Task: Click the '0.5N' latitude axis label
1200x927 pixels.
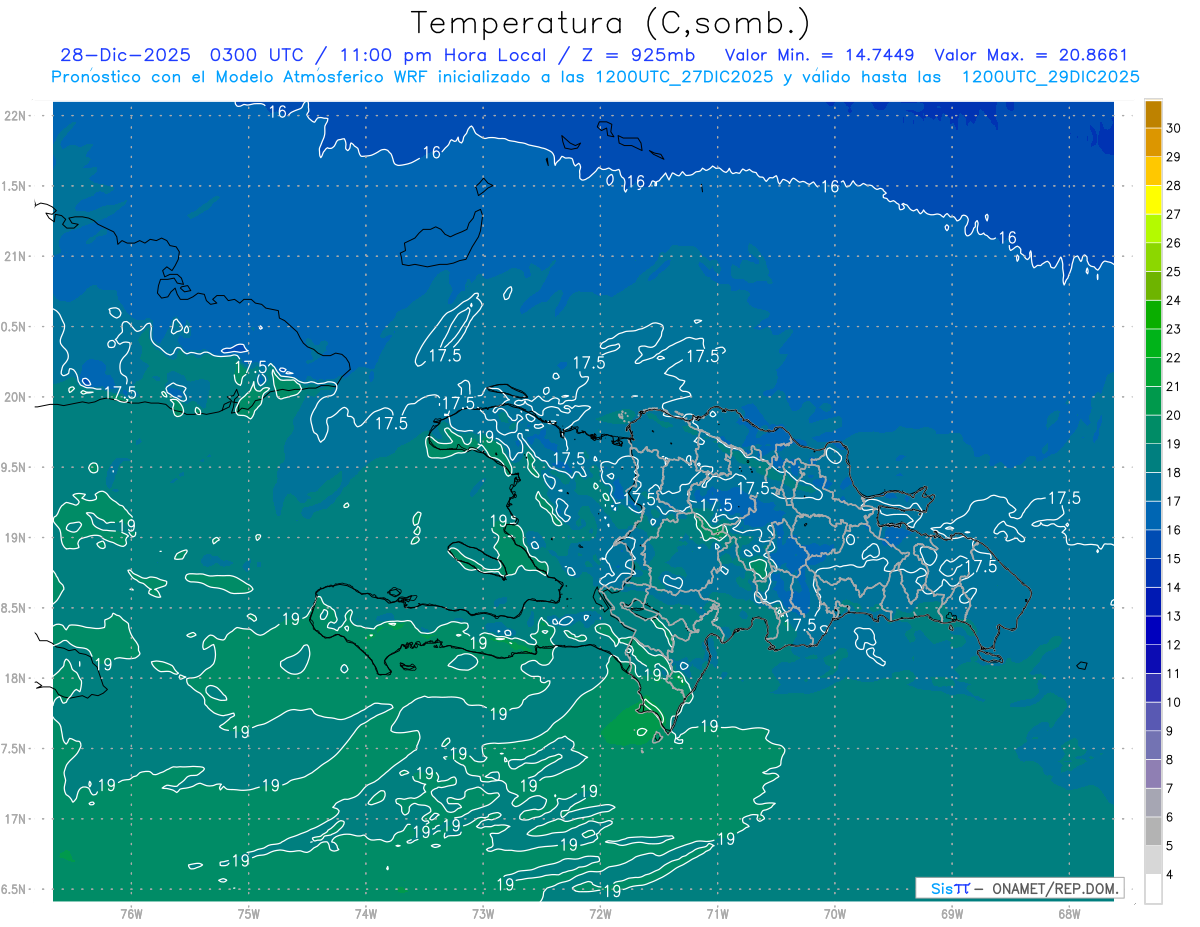Action: pos(15,327)
